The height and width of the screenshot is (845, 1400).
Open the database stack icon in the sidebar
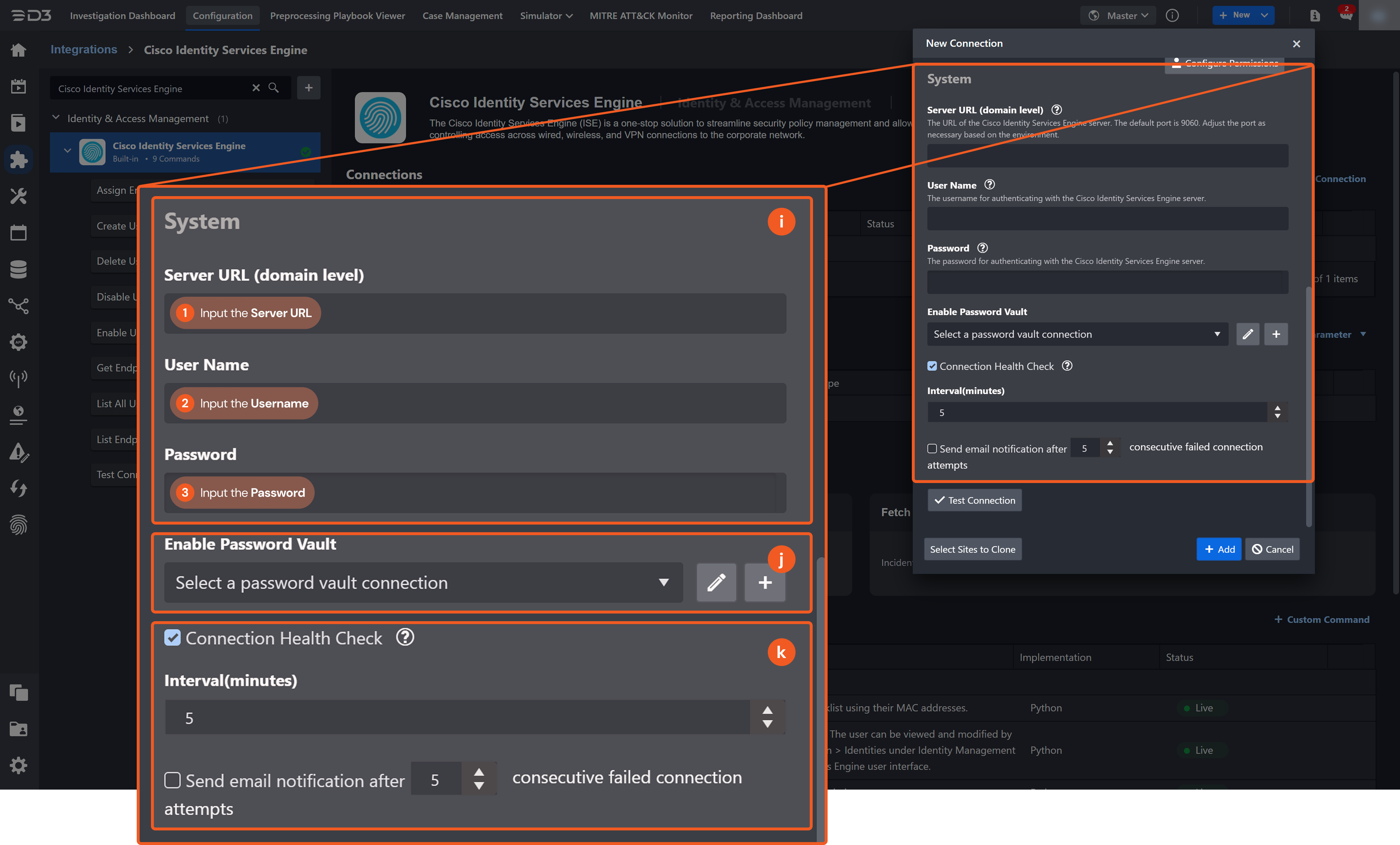pyautogui.click(x=18, y=269)
